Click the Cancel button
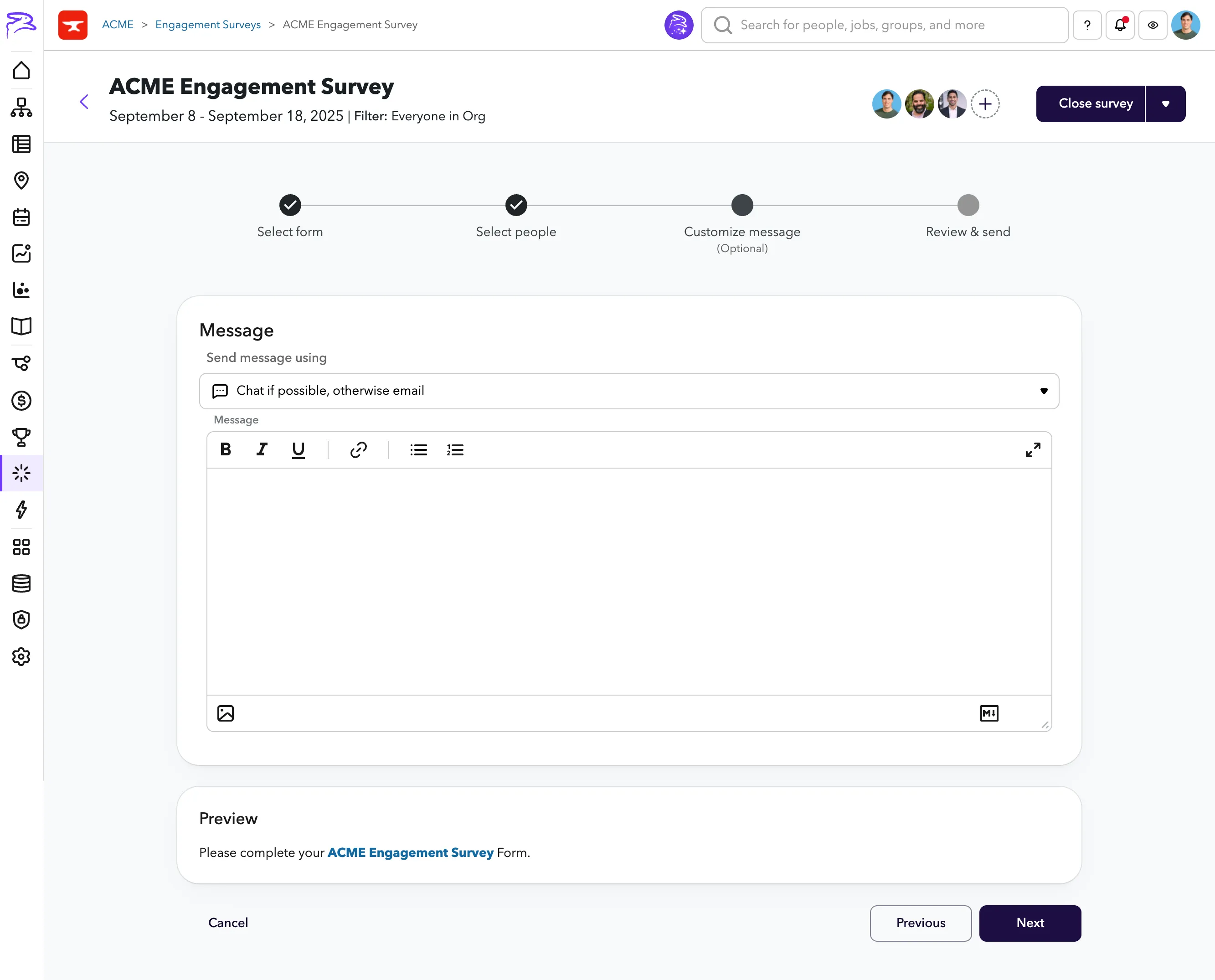The height and width of the screenshot is (980, 1215). [228, 923]
